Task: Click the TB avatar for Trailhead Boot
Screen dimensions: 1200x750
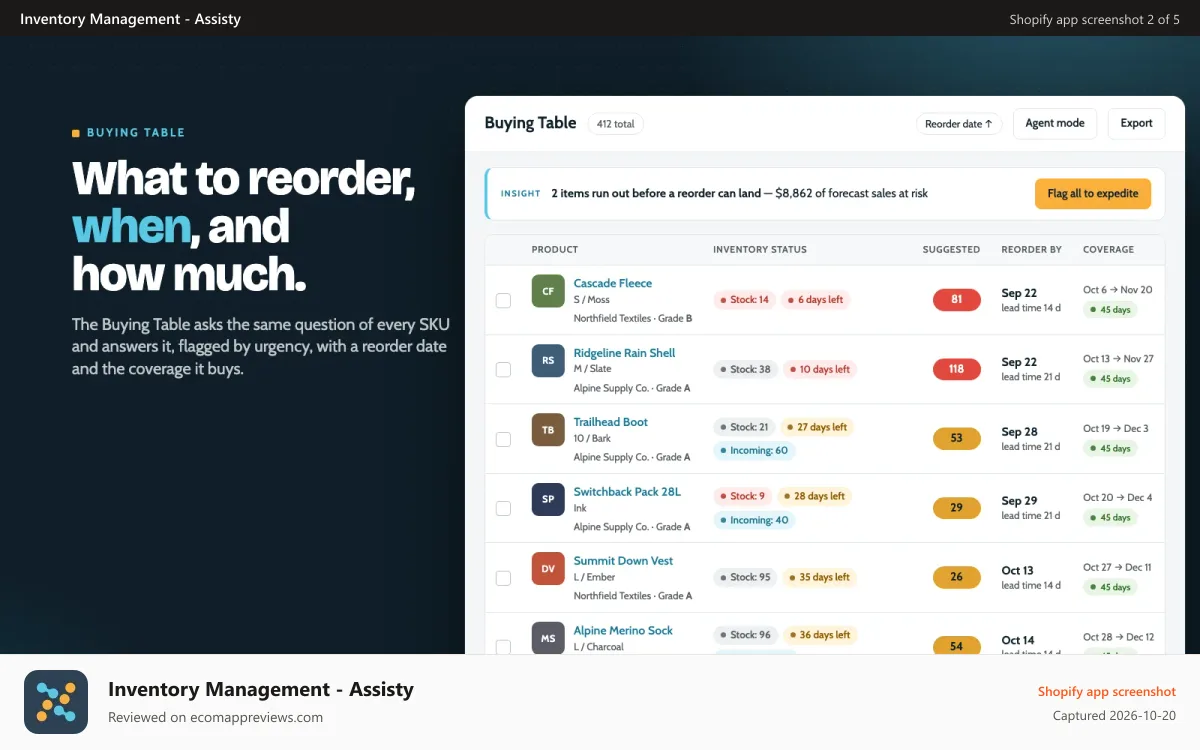Action: click(x=548, y=430)
